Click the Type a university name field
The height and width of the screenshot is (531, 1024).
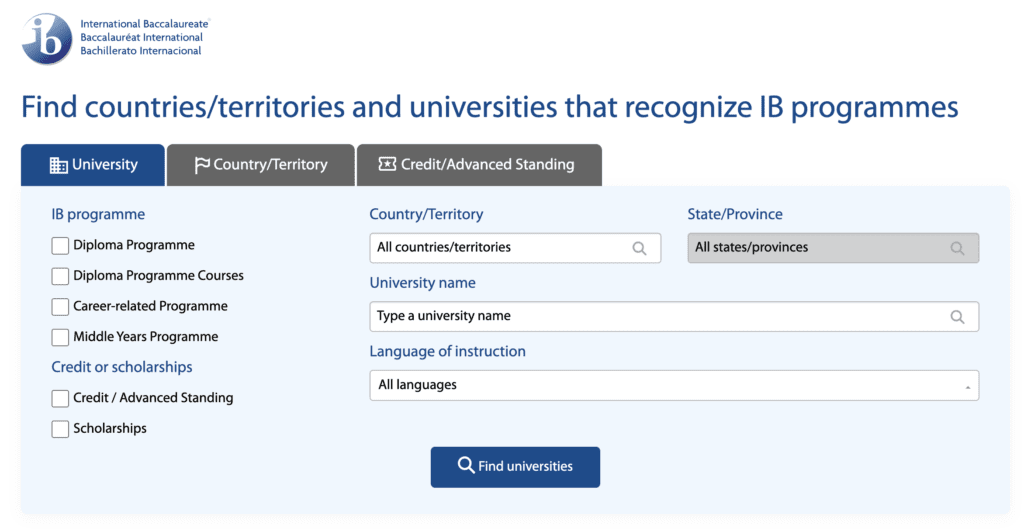tap(674, 317)
